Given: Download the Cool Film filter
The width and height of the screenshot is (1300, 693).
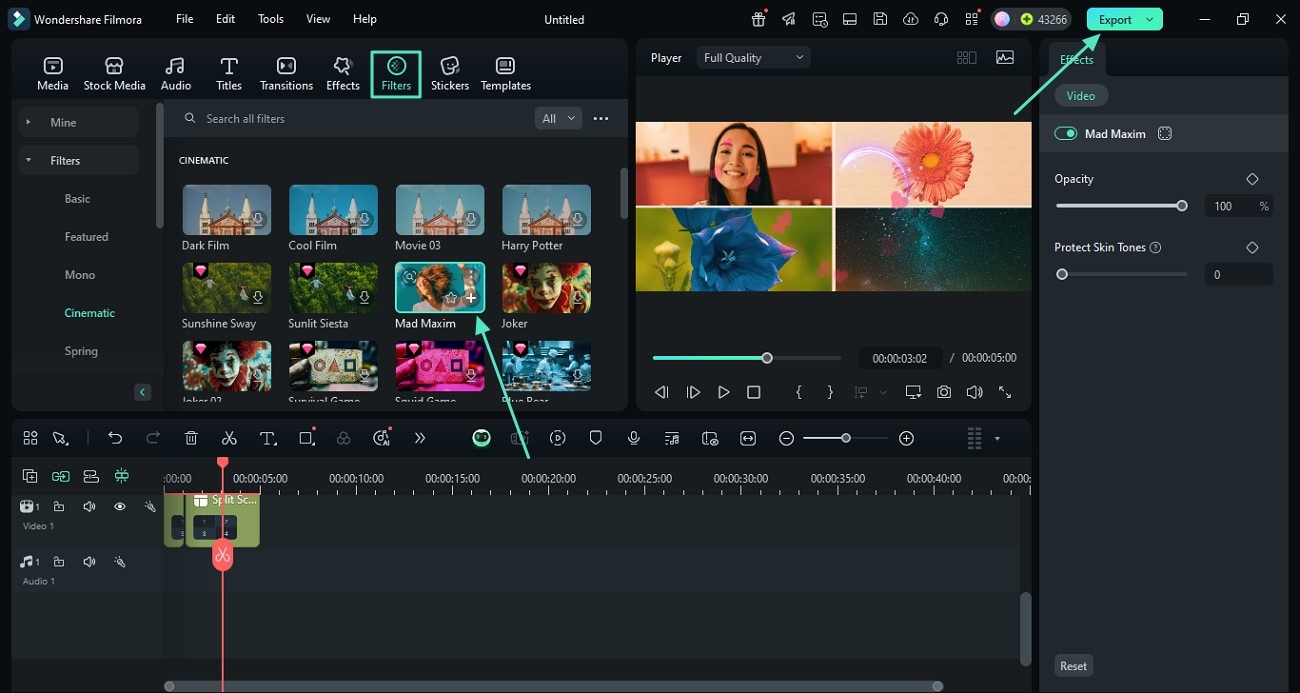Looking at the screenshot, I should pyautogui.click(x=365, y=220).
